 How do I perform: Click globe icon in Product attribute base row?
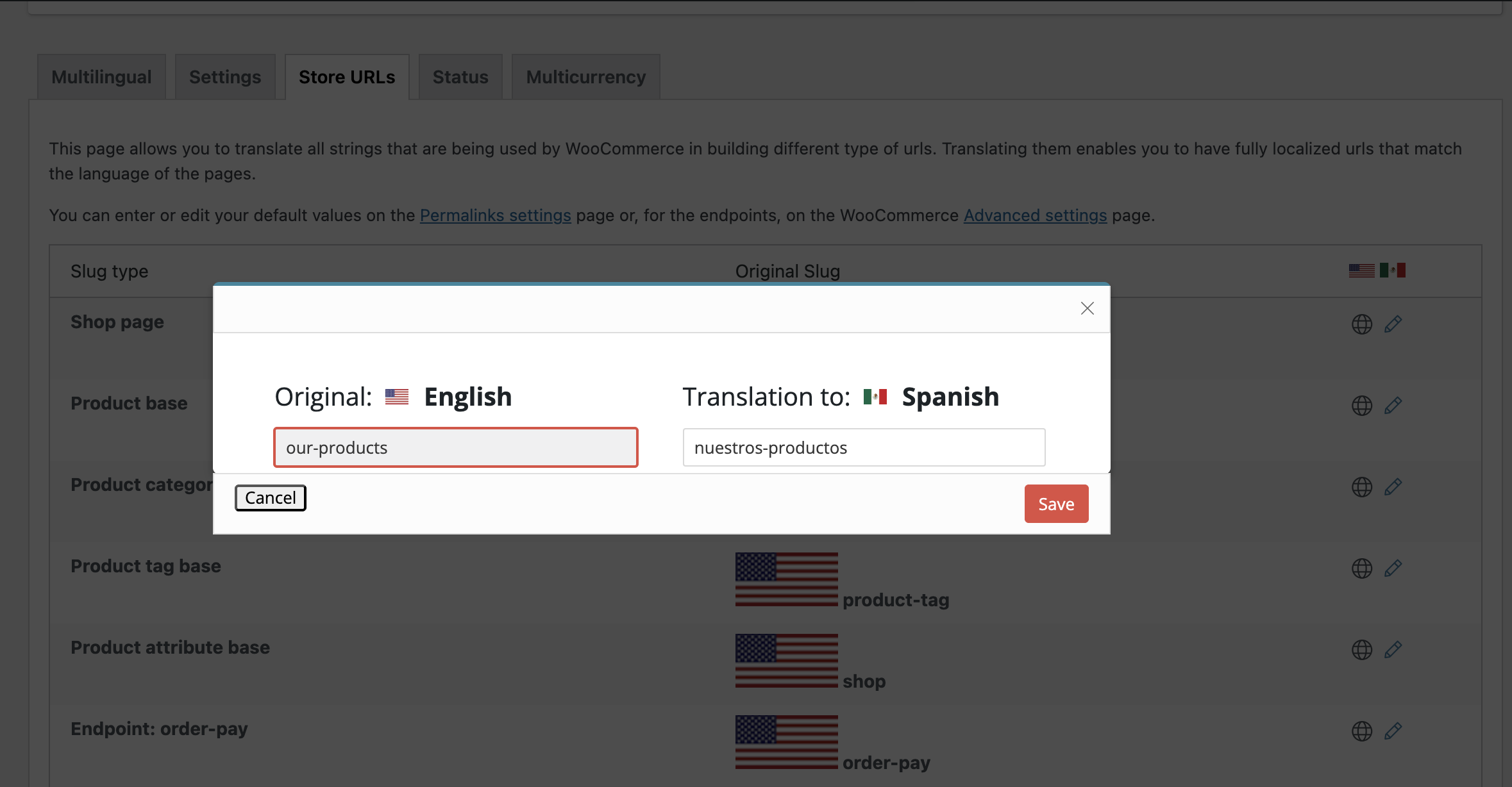coord(1361,650)
